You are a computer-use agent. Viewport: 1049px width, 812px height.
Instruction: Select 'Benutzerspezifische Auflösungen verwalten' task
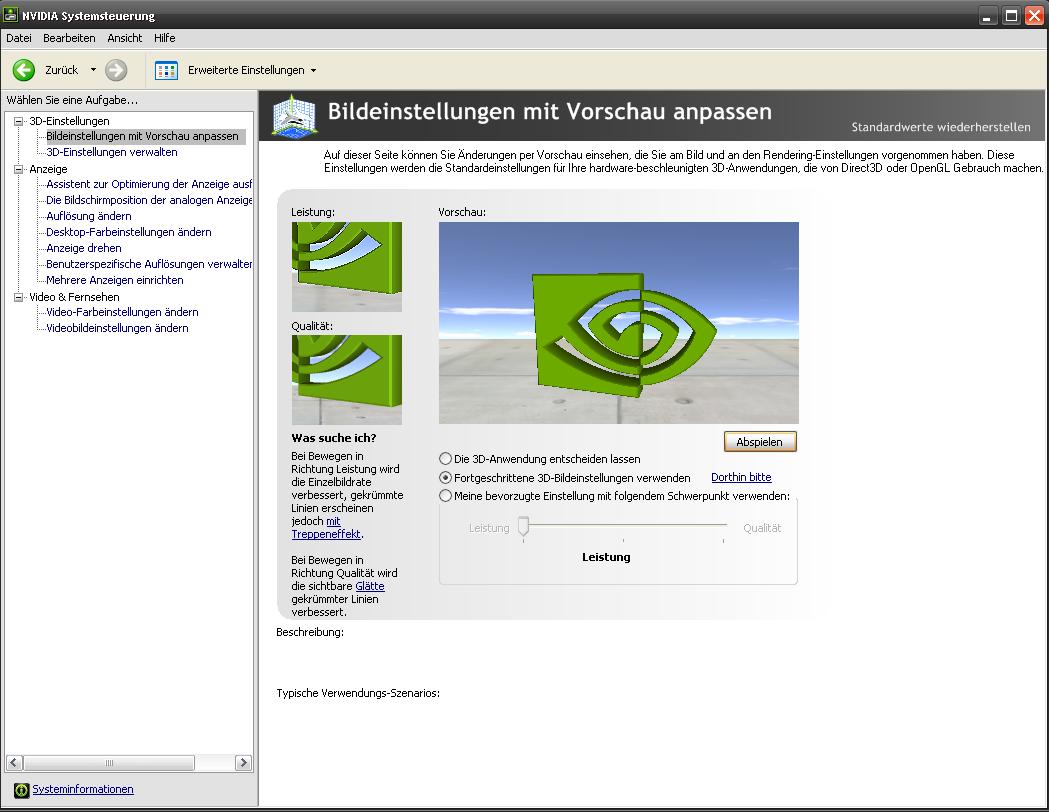[x=149, y=264]
